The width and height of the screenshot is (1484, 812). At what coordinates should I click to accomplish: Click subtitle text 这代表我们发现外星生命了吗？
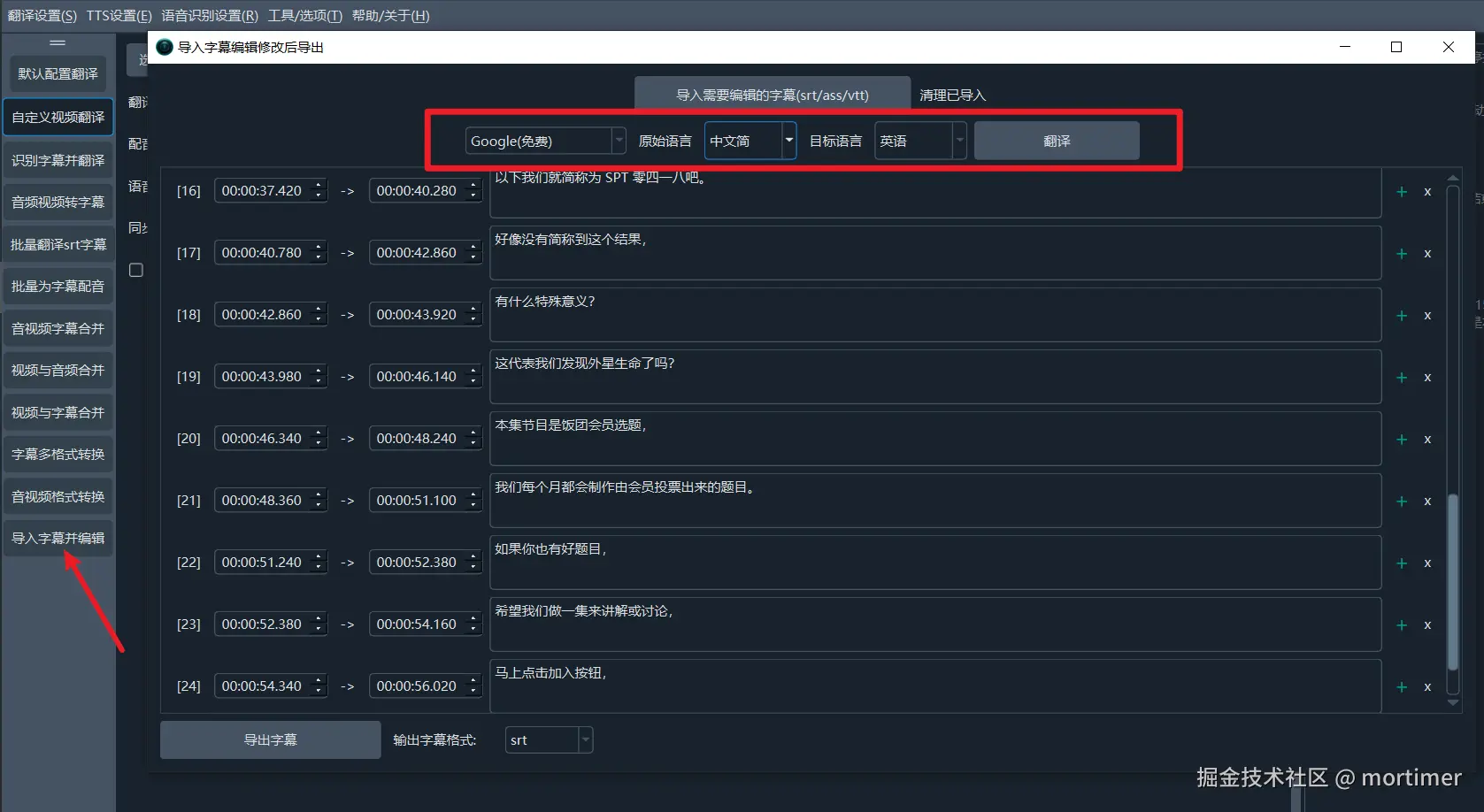click(585, 363)
